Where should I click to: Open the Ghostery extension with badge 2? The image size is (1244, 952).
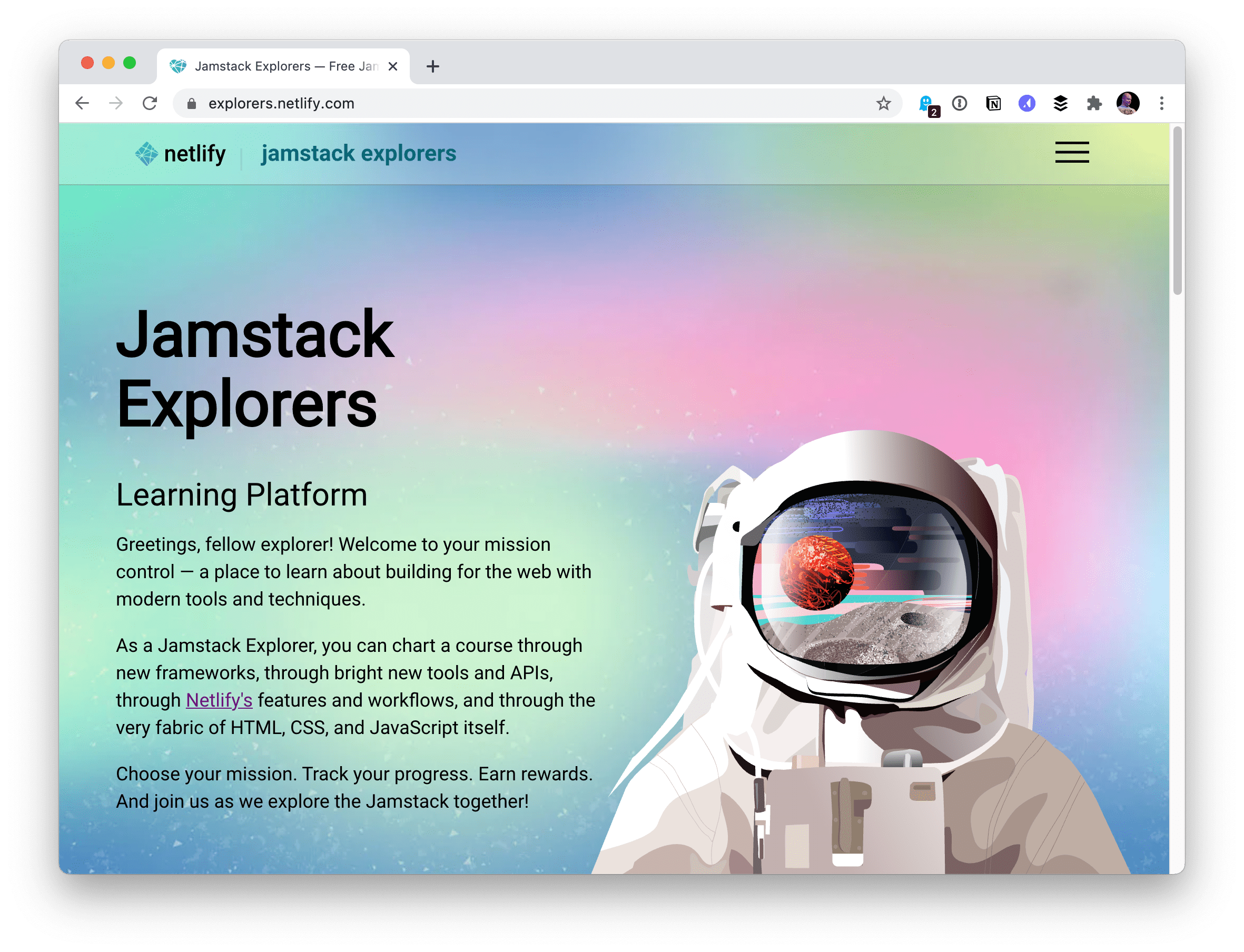point(928,105)
